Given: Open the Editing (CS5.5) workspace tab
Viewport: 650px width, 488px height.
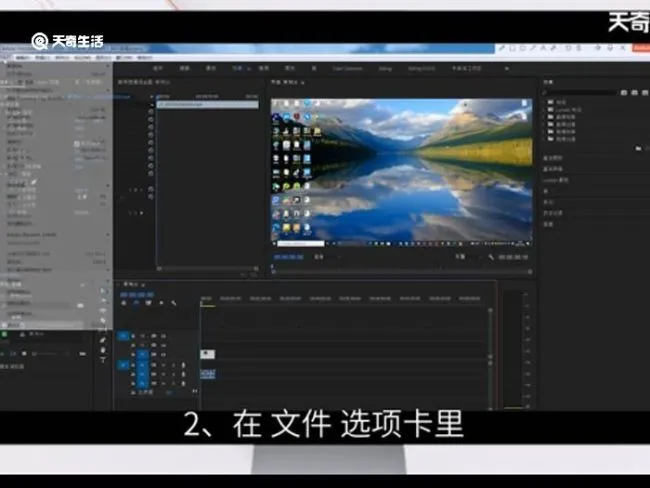Looking at the screenshot, I should pyautogui.click(x=422, y=68).
